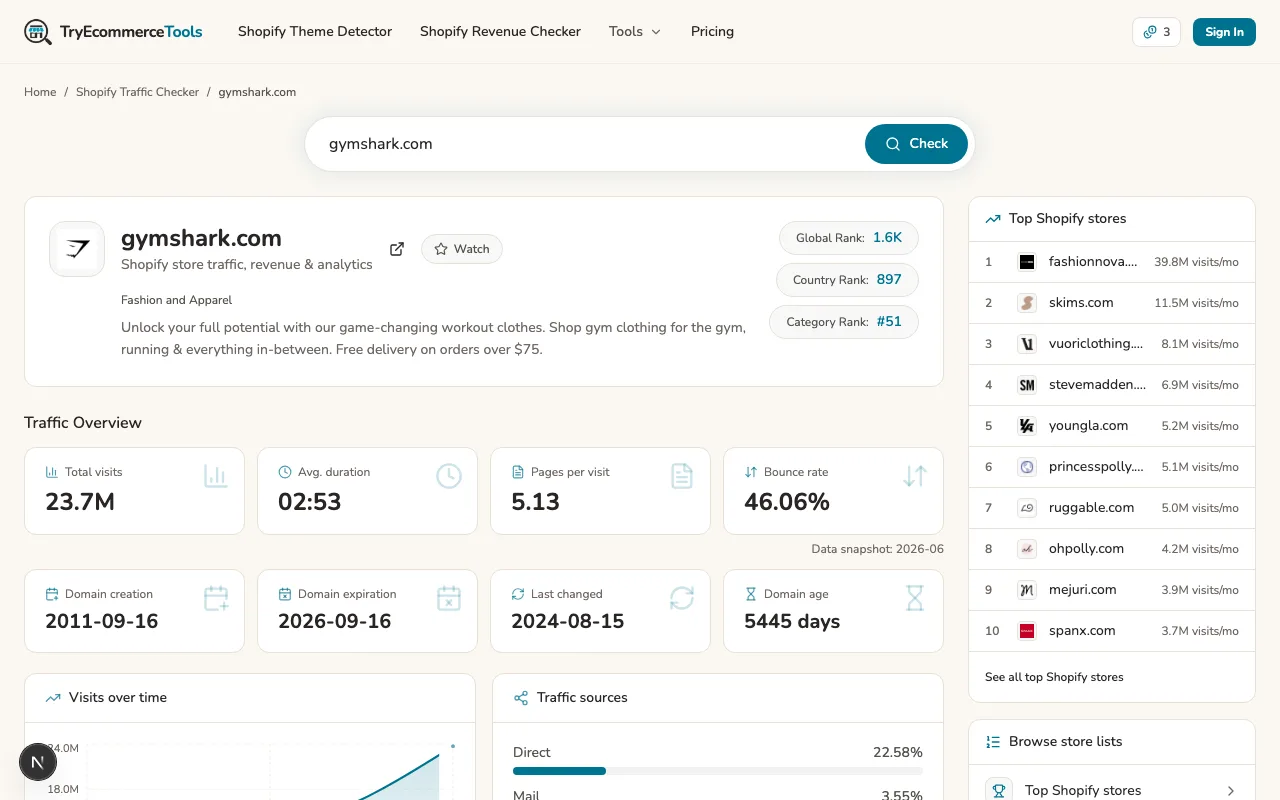Click the 2024-08-15 last changed date
The height and width of the screenshot is (800, 1280).
coord(568,621)
